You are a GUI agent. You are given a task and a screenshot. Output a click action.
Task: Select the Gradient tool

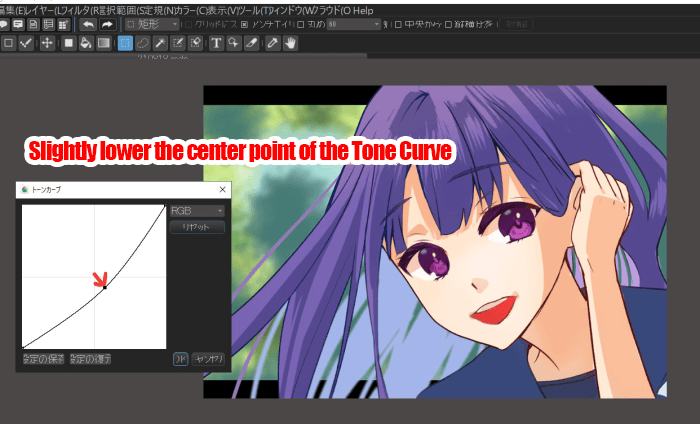pos(104,43)
